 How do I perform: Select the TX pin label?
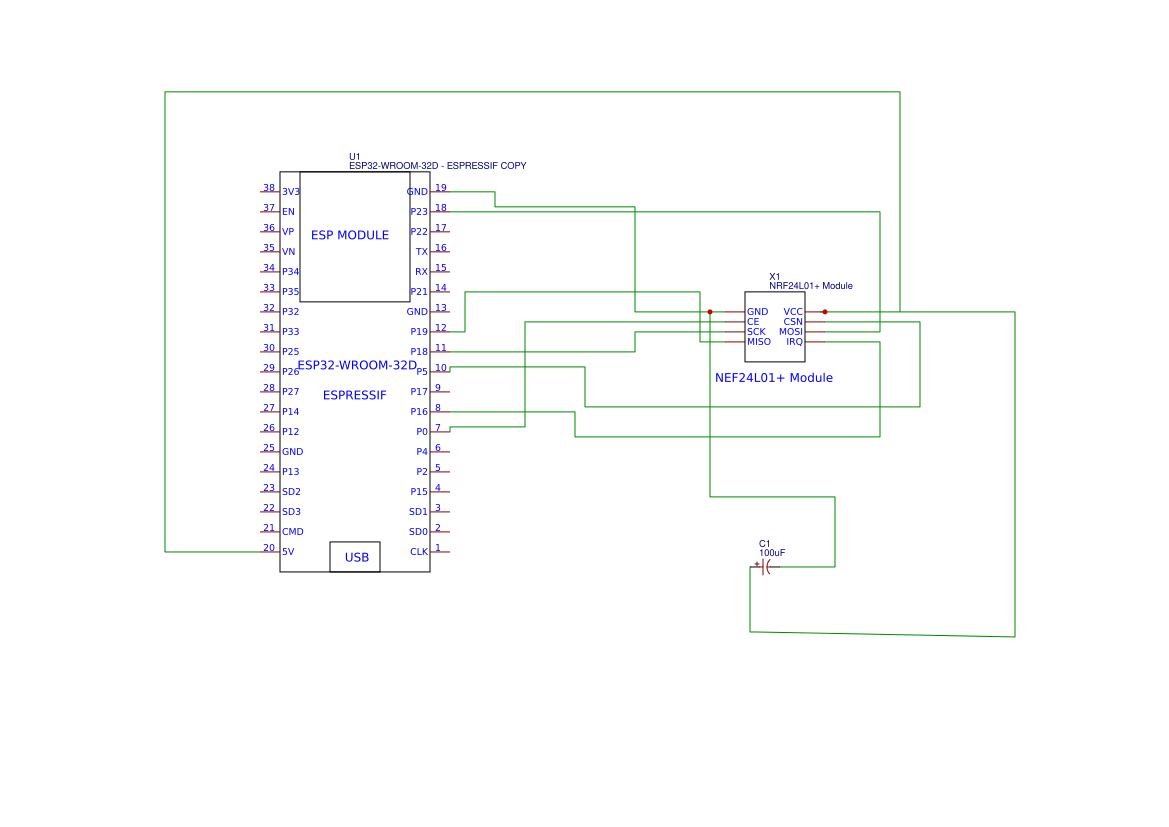click(x=421, y=252)
